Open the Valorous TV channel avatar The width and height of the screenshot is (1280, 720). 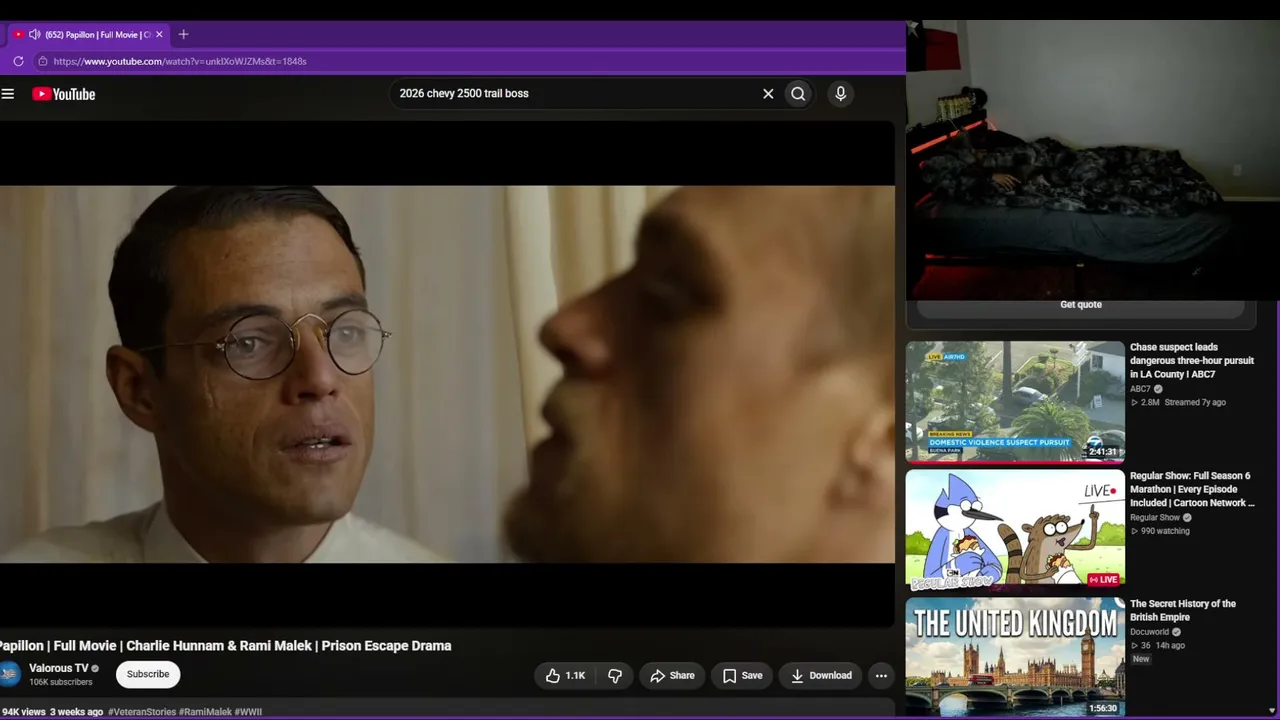pos(9,674)
